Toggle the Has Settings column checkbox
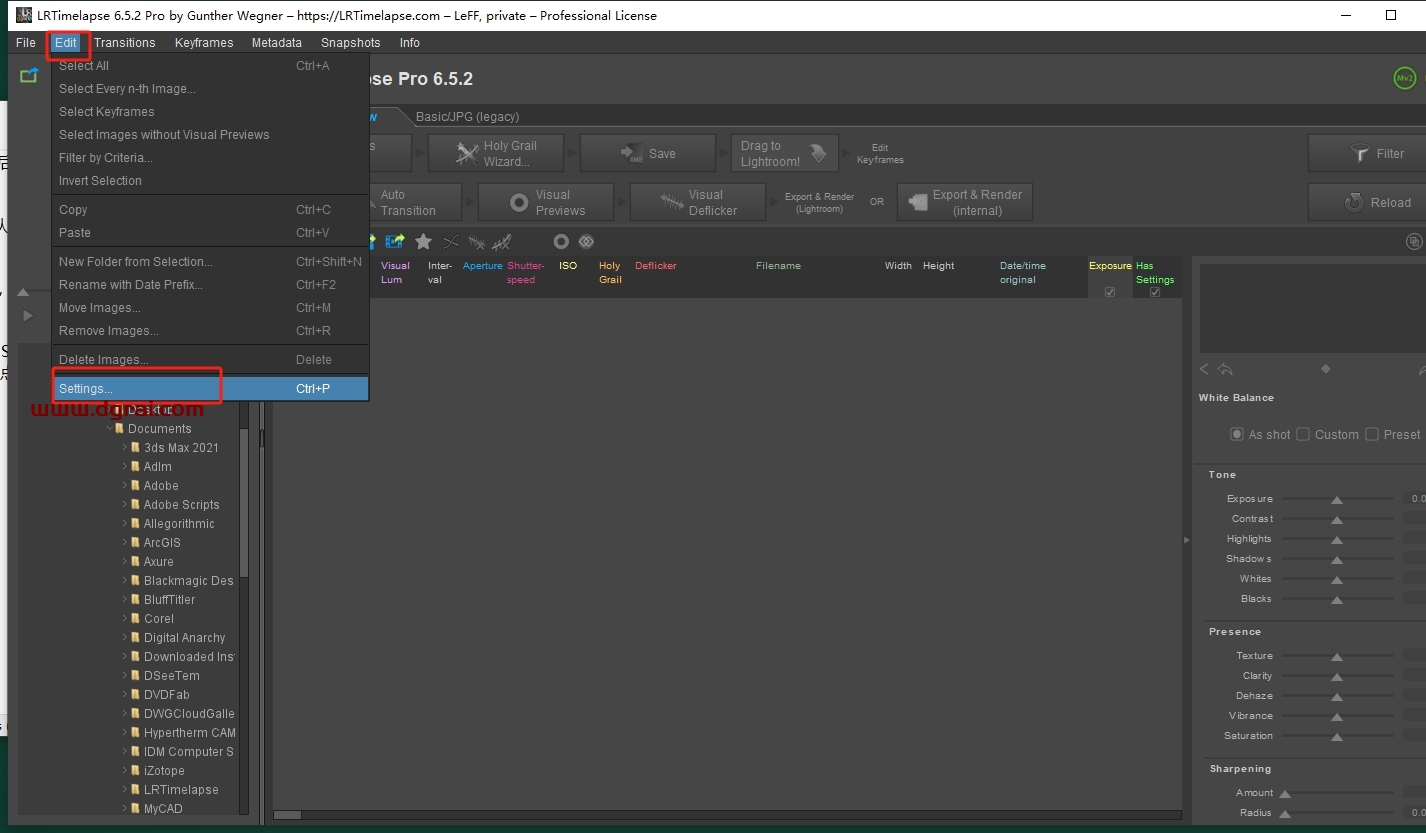The image size is (1426, 833). point(1155,292)
